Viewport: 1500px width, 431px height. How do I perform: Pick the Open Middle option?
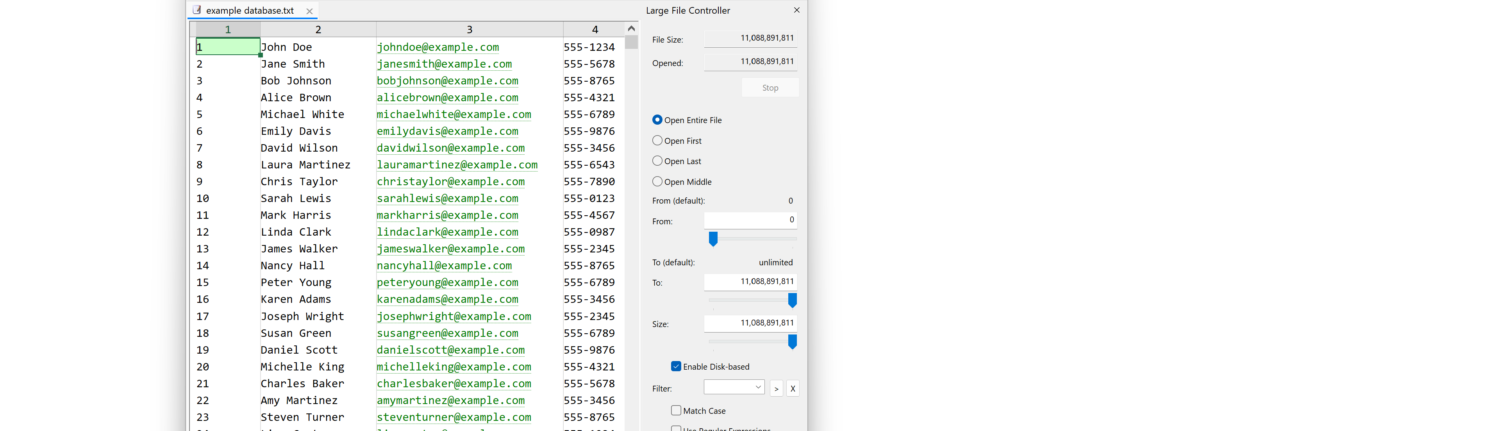[x=657, y=182]
